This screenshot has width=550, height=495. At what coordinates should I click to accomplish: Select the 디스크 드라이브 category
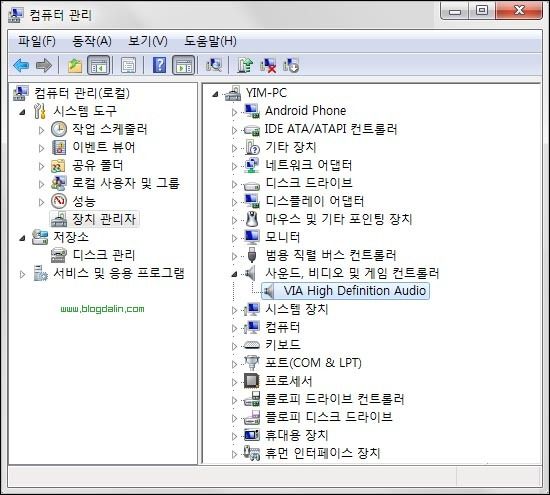point(309,183)
